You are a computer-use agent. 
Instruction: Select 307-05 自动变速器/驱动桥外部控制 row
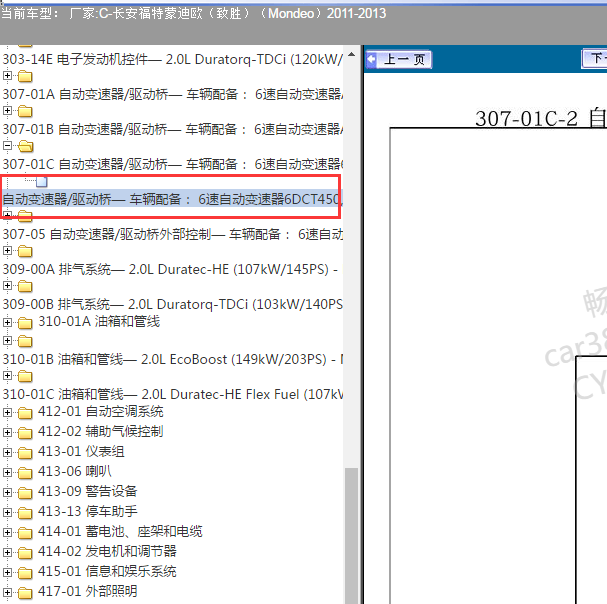172,234
